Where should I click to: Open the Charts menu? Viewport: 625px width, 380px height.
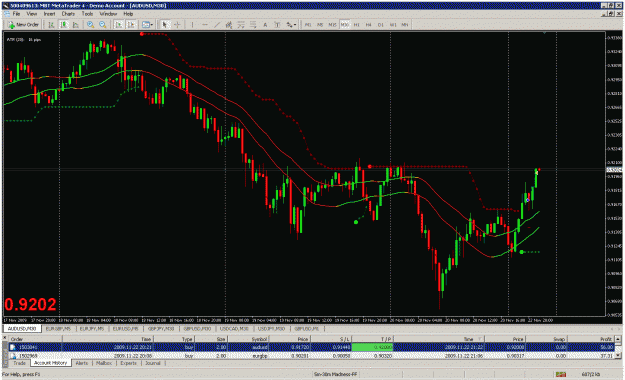(68, 14)
